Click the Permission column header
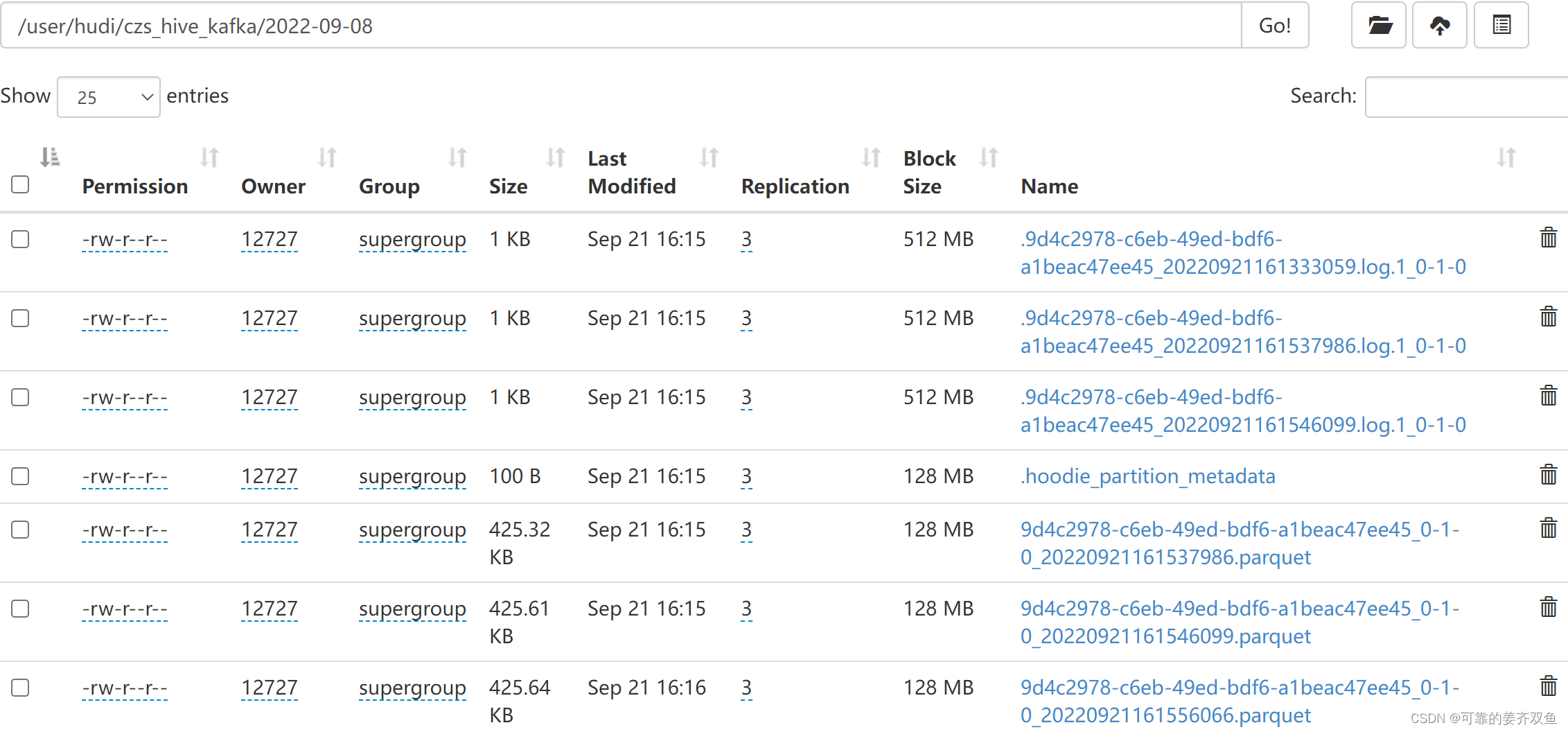 pos(135,186)
